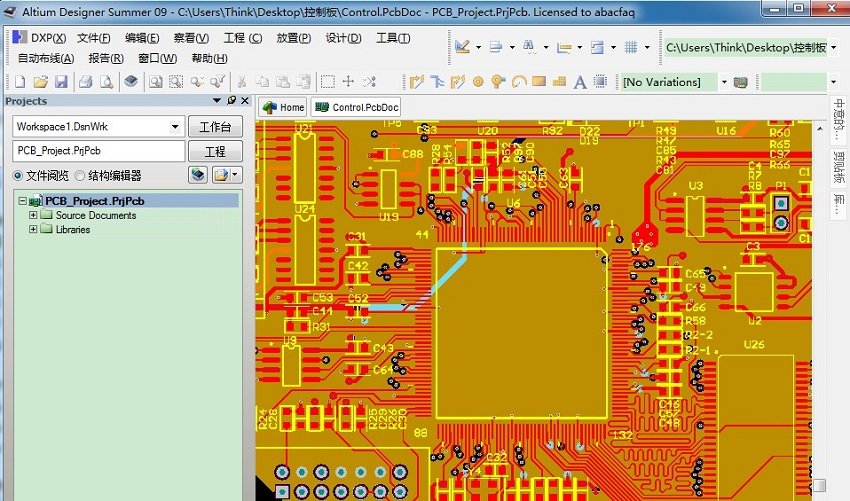850x501 pixels.
Task: Open the 设计(D) menu
Action: coord(343,38)
